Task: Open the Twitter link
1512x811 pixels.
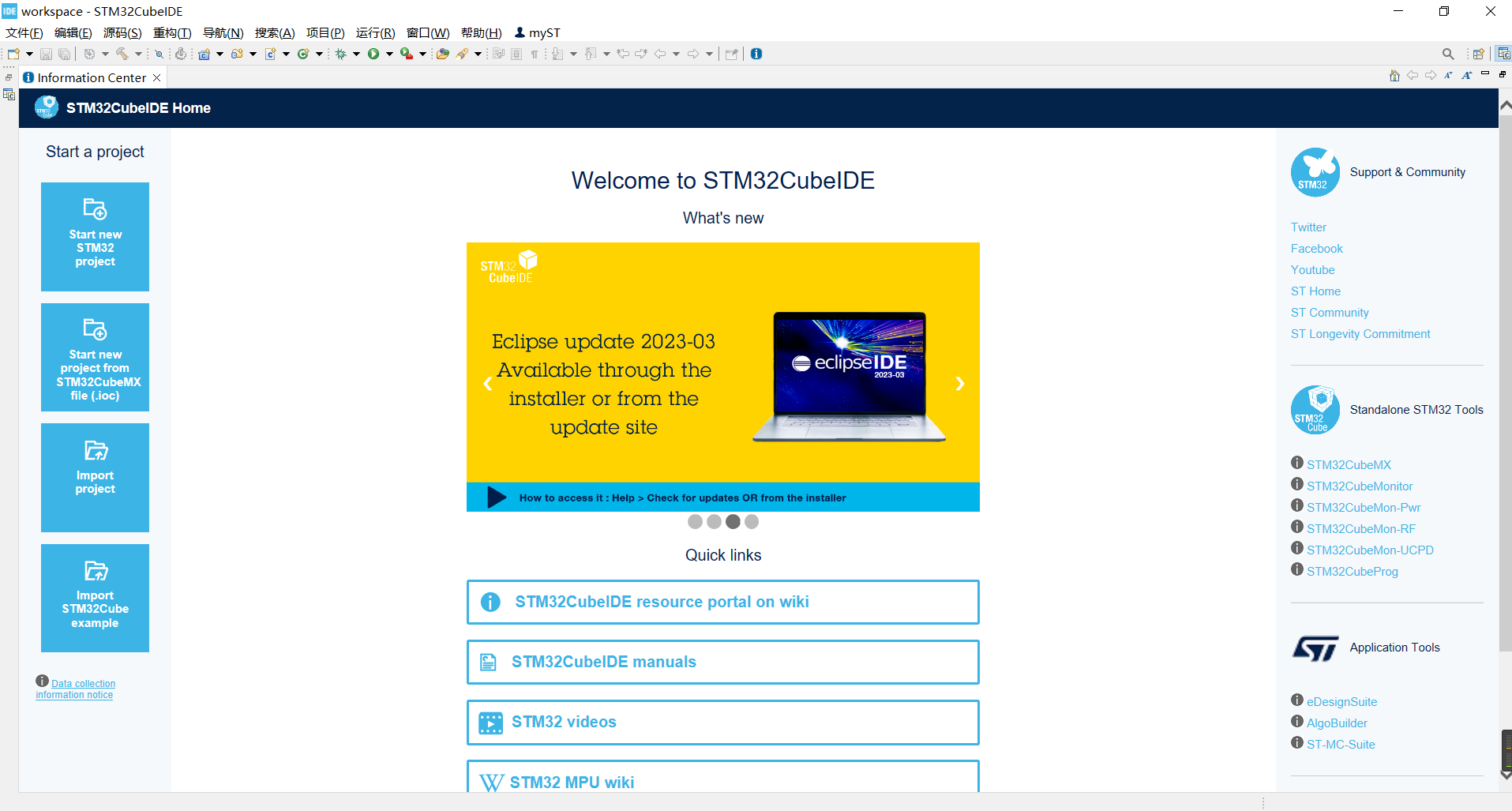Action: [1308, 227]
